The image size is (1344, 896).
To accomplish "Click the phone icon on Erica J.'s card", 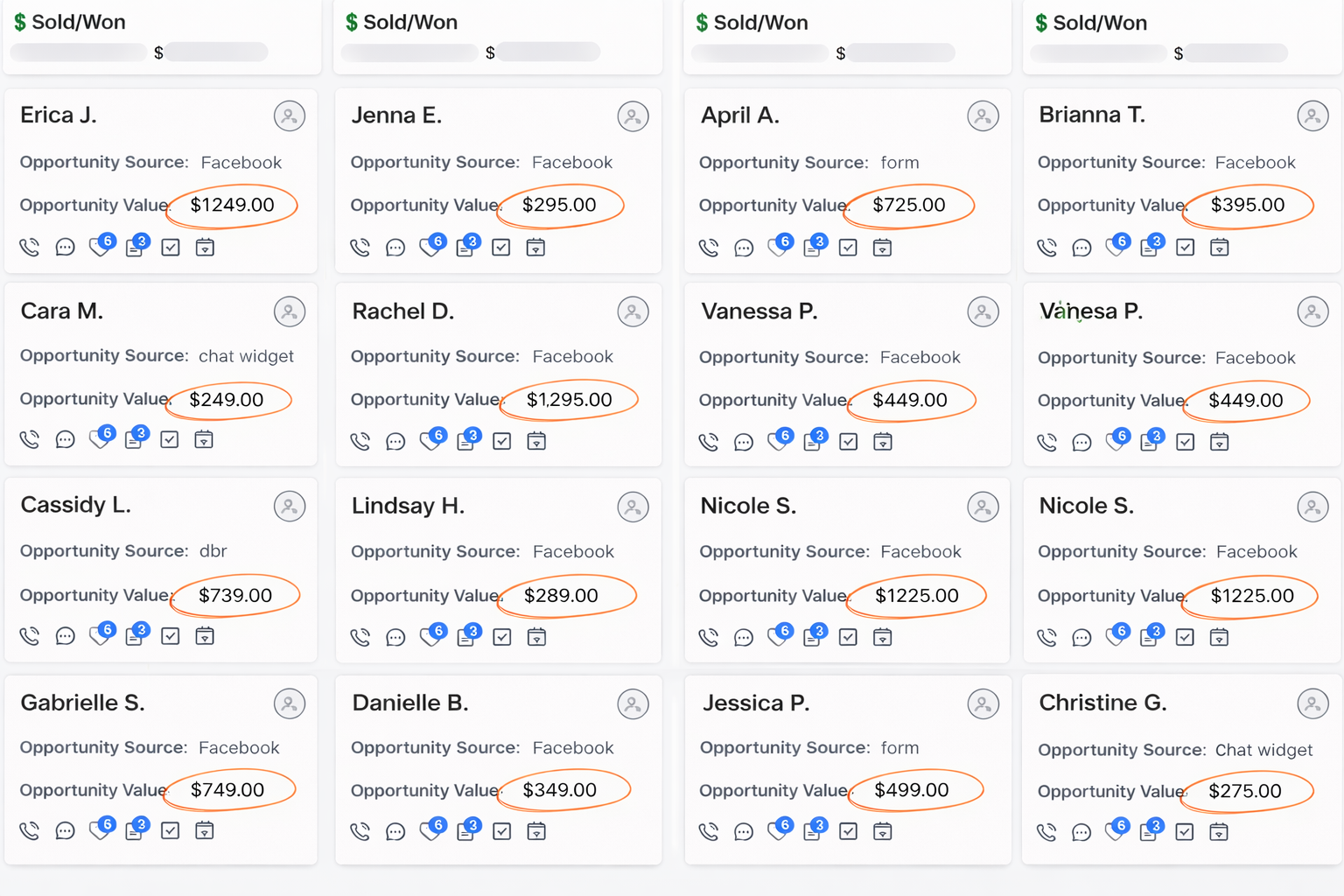I will [x=30, y=248].
